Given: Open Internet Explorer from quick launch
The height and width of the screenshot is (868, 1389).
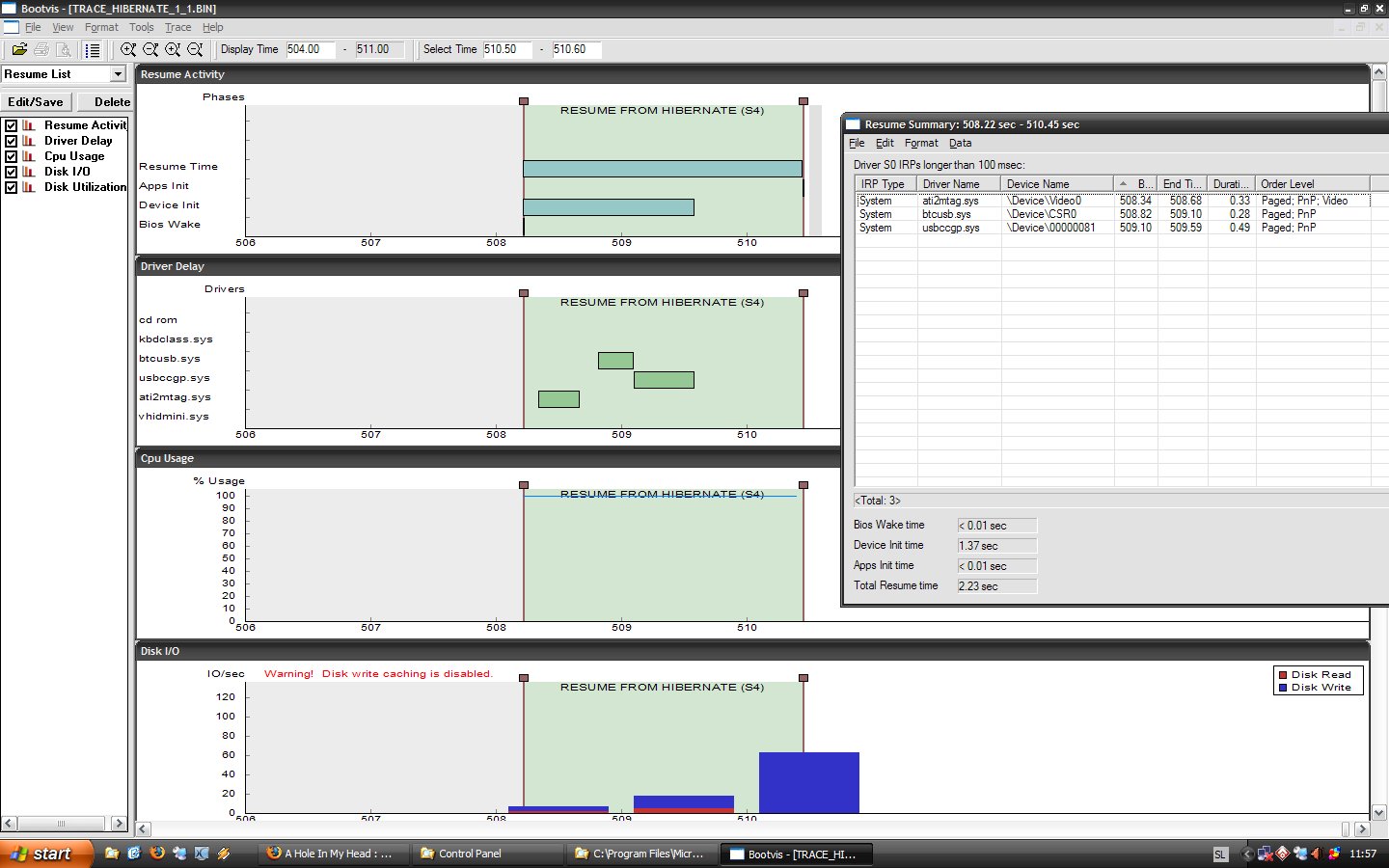Looking at the screenshot, I should [x=134, y=854].
